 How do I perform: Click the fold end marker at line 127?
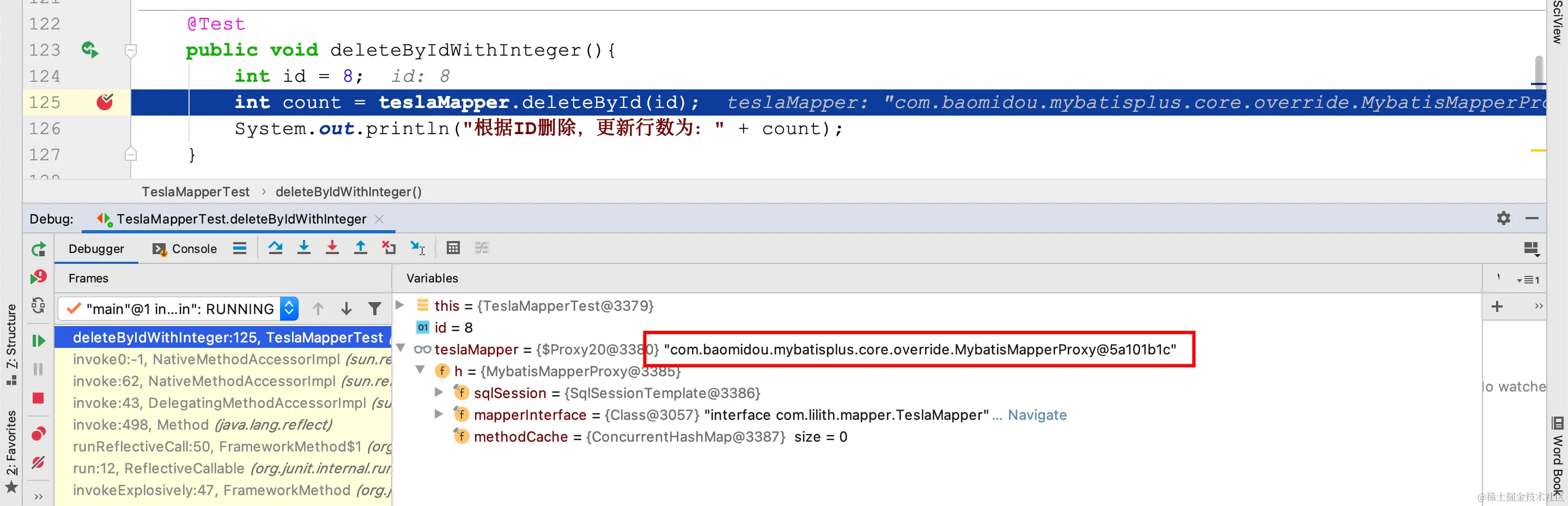pos(130,154)
